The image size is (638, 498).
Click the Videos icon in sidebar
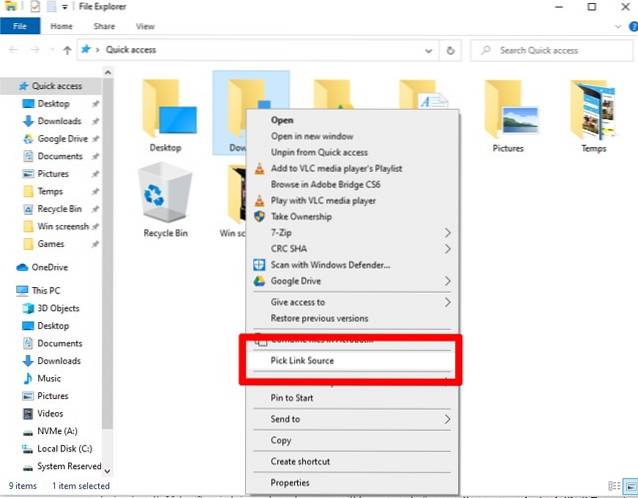click(x=28, y=414)
